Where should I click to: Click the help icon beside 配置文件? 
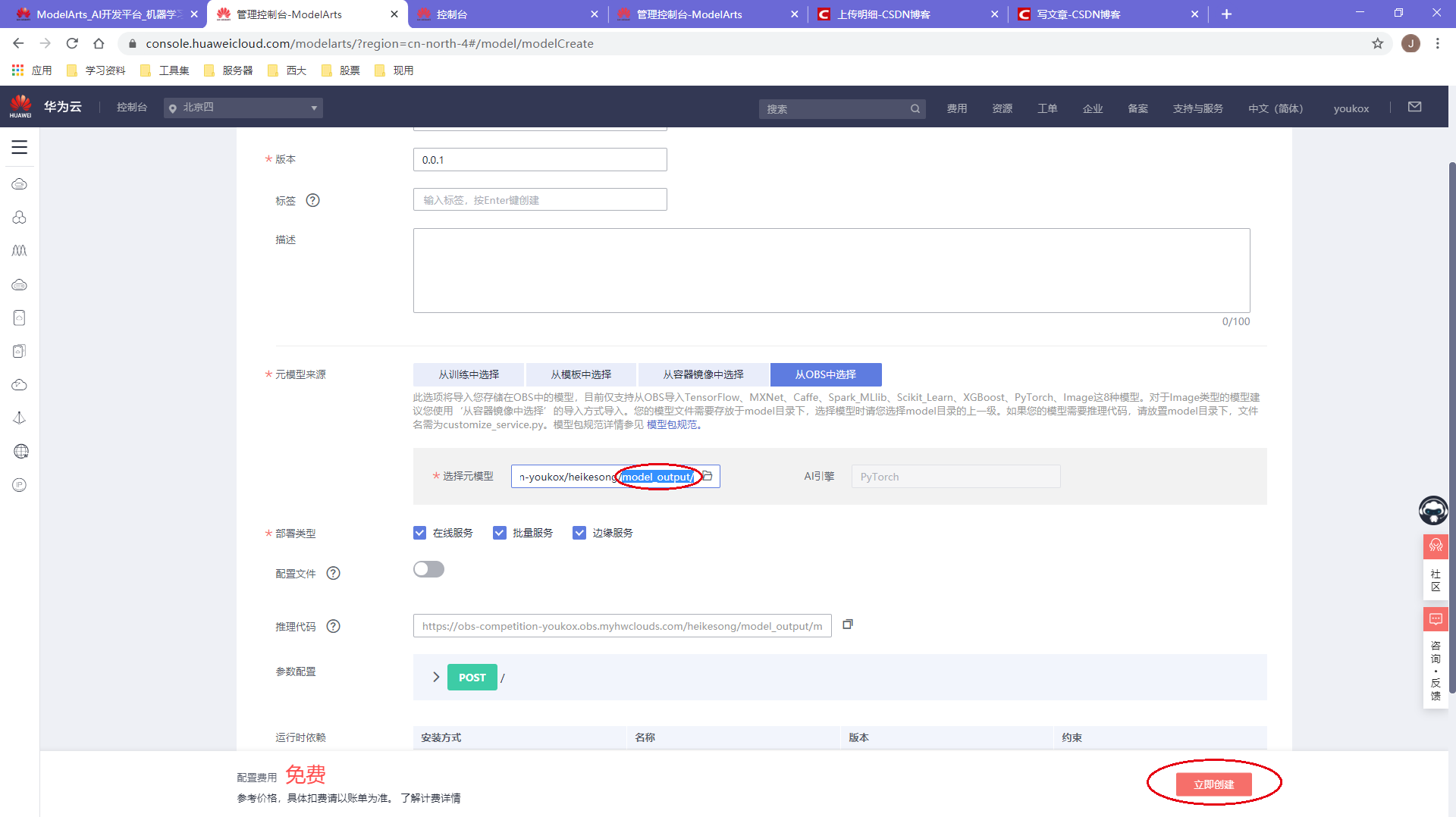point(334,573)
